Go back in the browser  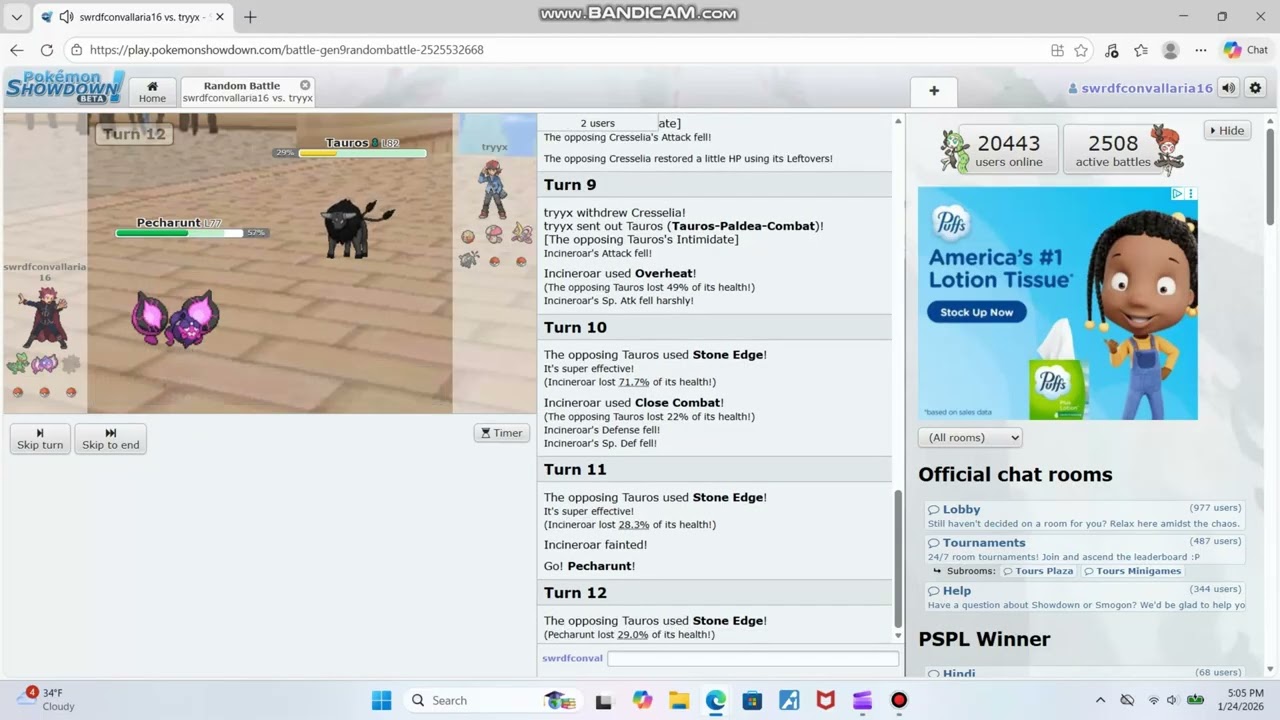pos(17,49)
